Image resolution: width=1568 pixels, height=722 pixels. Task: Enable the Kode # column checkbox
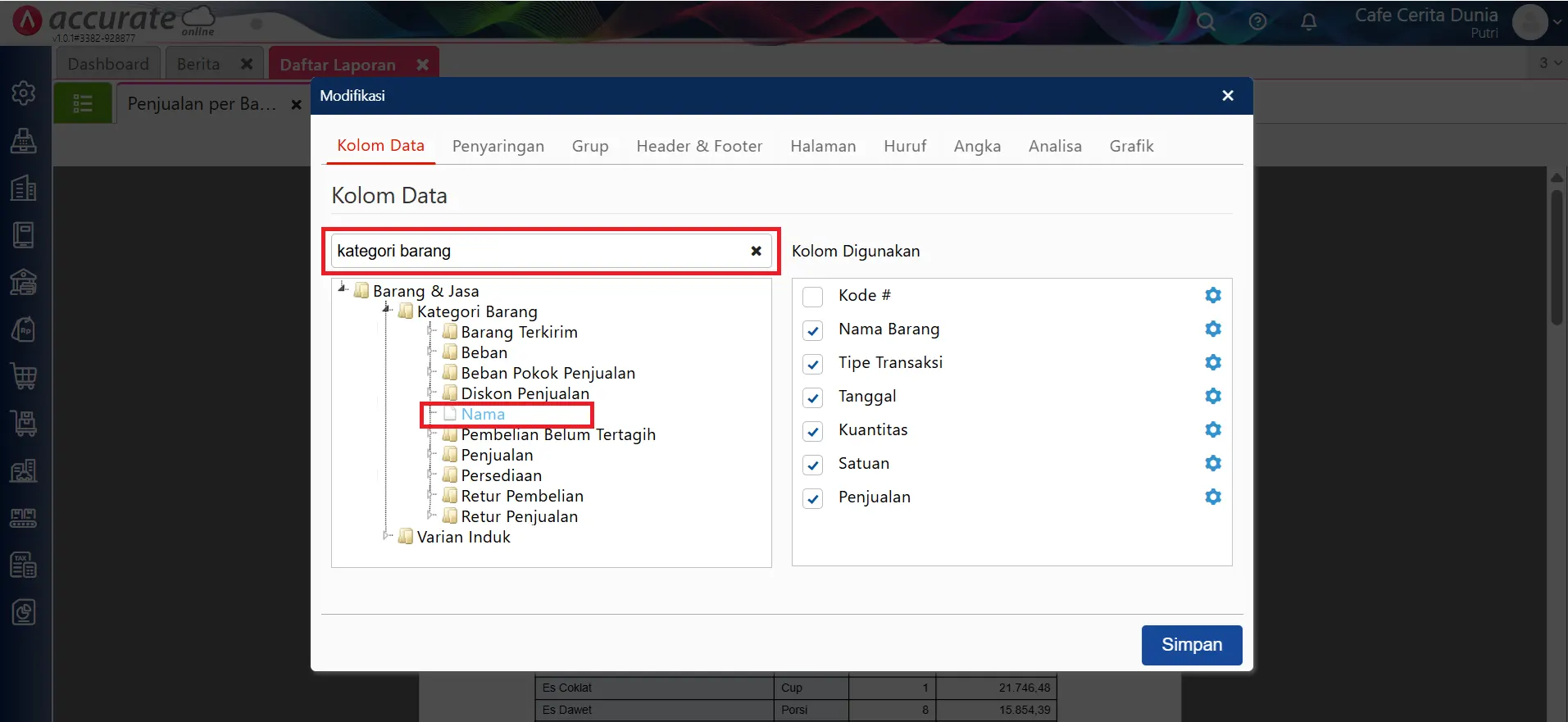[x=812, y=297]
